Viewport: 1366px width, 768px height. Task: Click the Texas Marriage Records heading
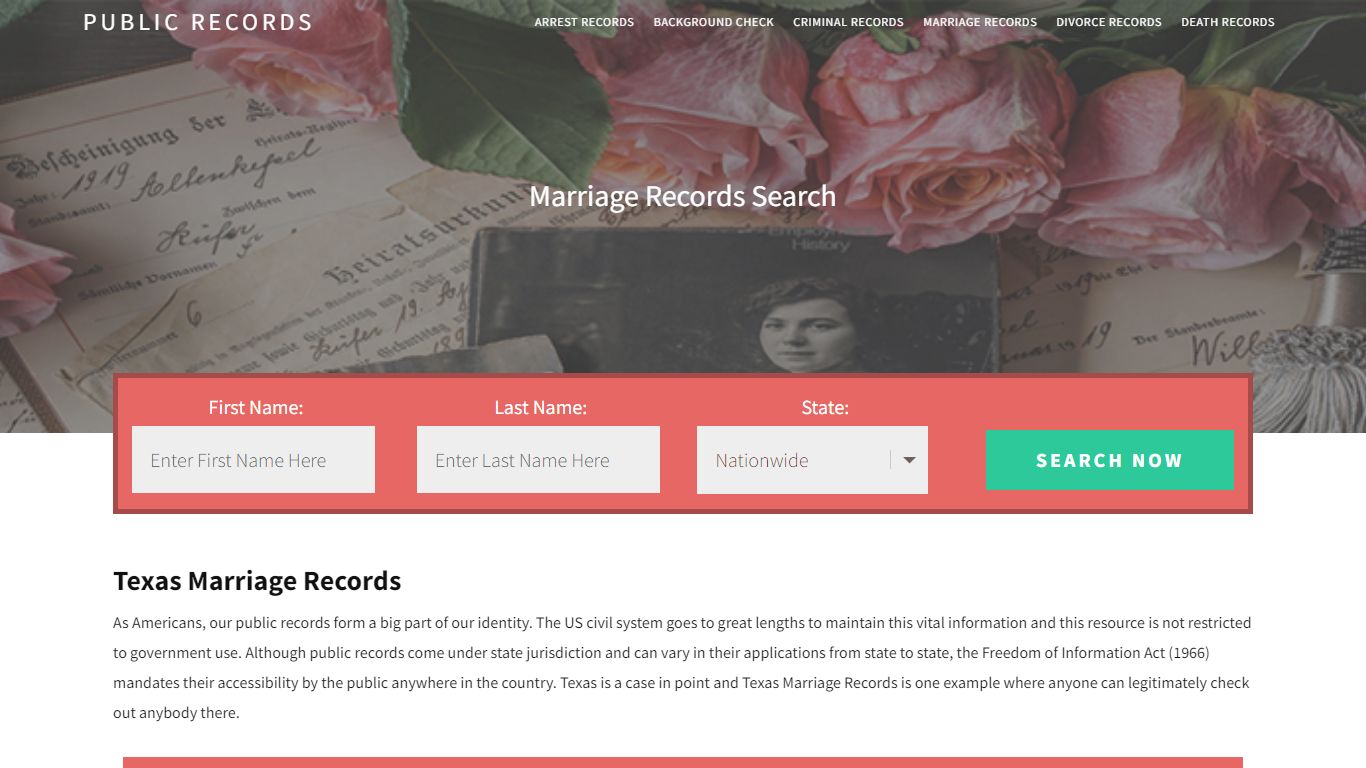click(x=257, y=581)
